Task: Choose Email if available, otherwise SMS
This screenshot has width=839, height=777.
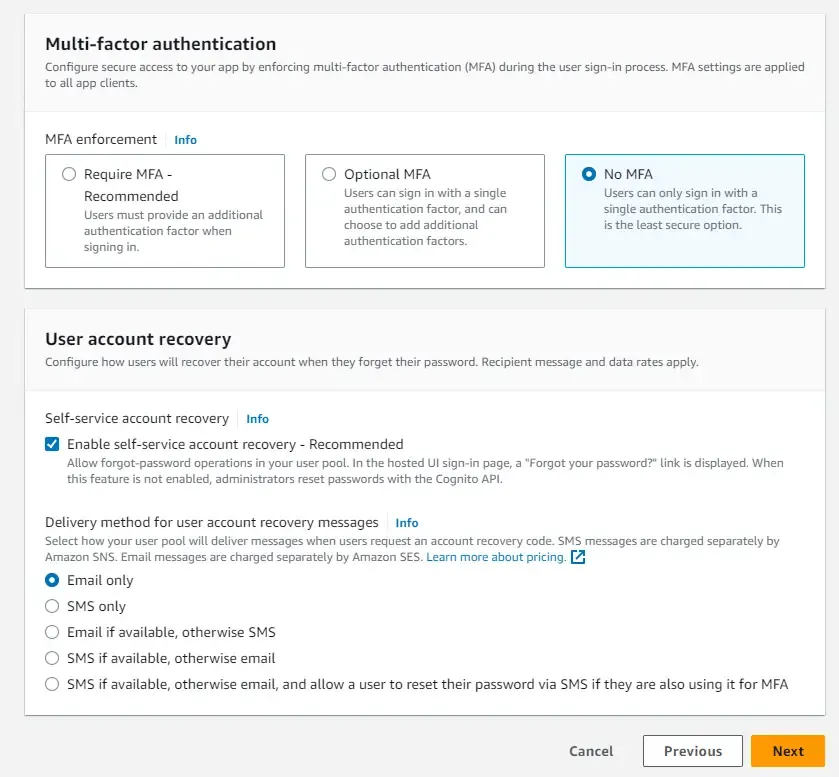Action: (x=51, y=632)
